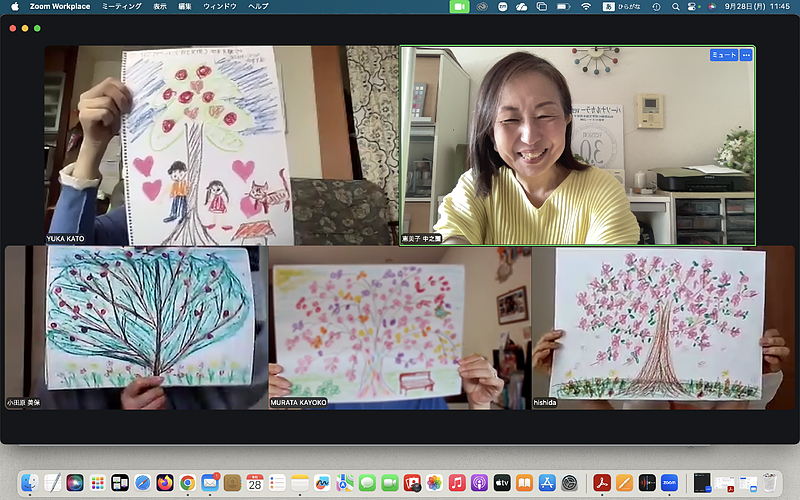Select the MURATA KAYOKO video tile
800x500 pixels.
400,328
